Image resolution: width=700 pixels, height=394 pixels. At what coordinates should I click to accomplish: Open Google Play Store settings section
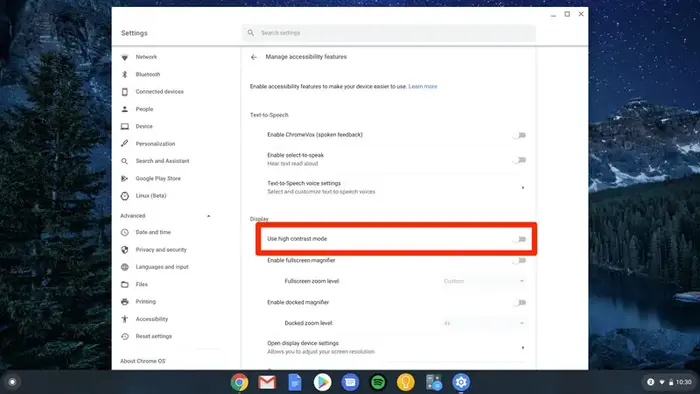coord(158,178)
